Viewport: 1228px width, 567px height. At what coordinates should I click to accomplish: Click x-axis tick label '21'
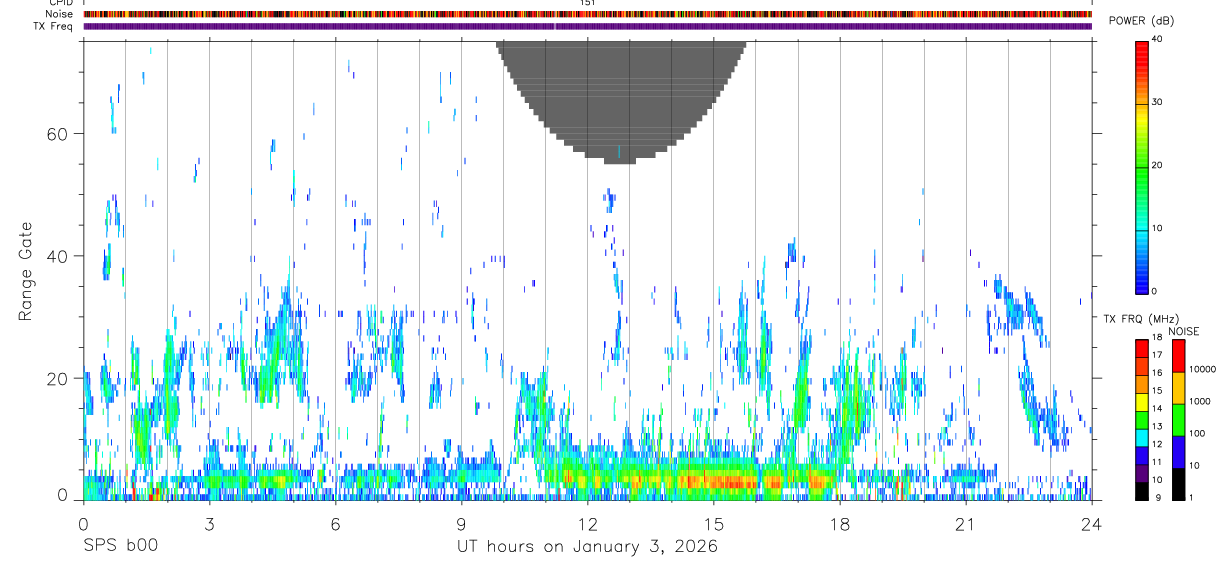(x=965, y=524)
